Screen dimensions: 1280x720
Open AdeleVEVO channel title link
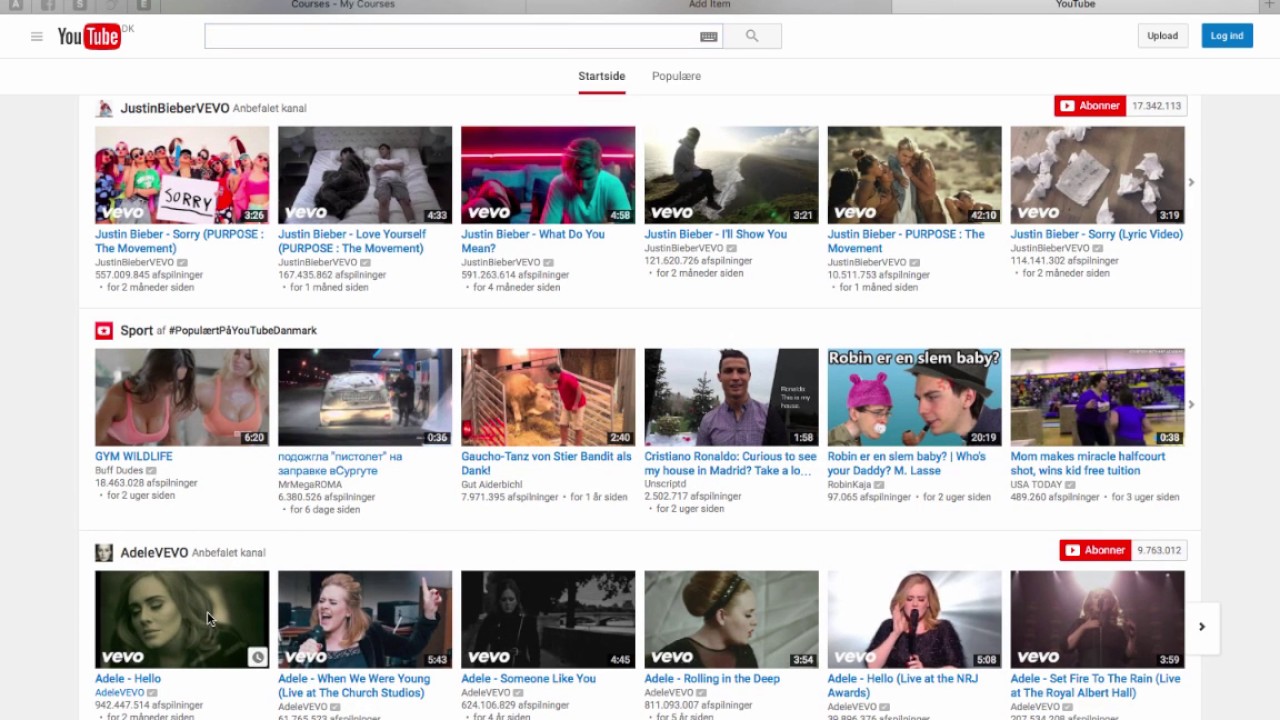click(x=154, y=552)
